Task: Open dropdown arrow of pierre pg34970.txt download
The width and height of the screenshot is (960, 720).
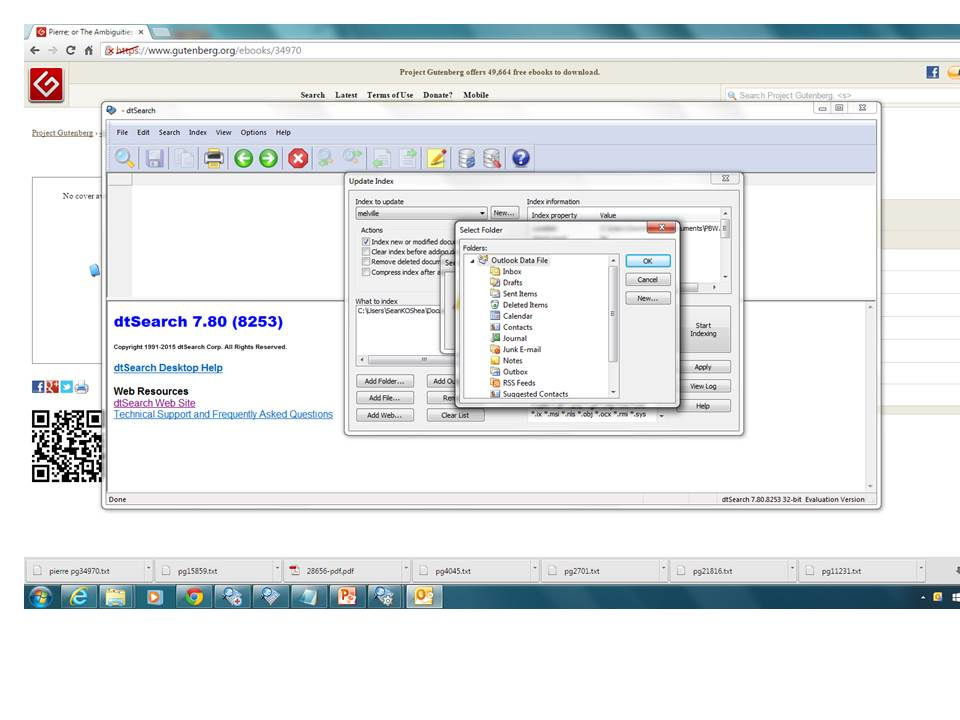Action: coord(148,569)
